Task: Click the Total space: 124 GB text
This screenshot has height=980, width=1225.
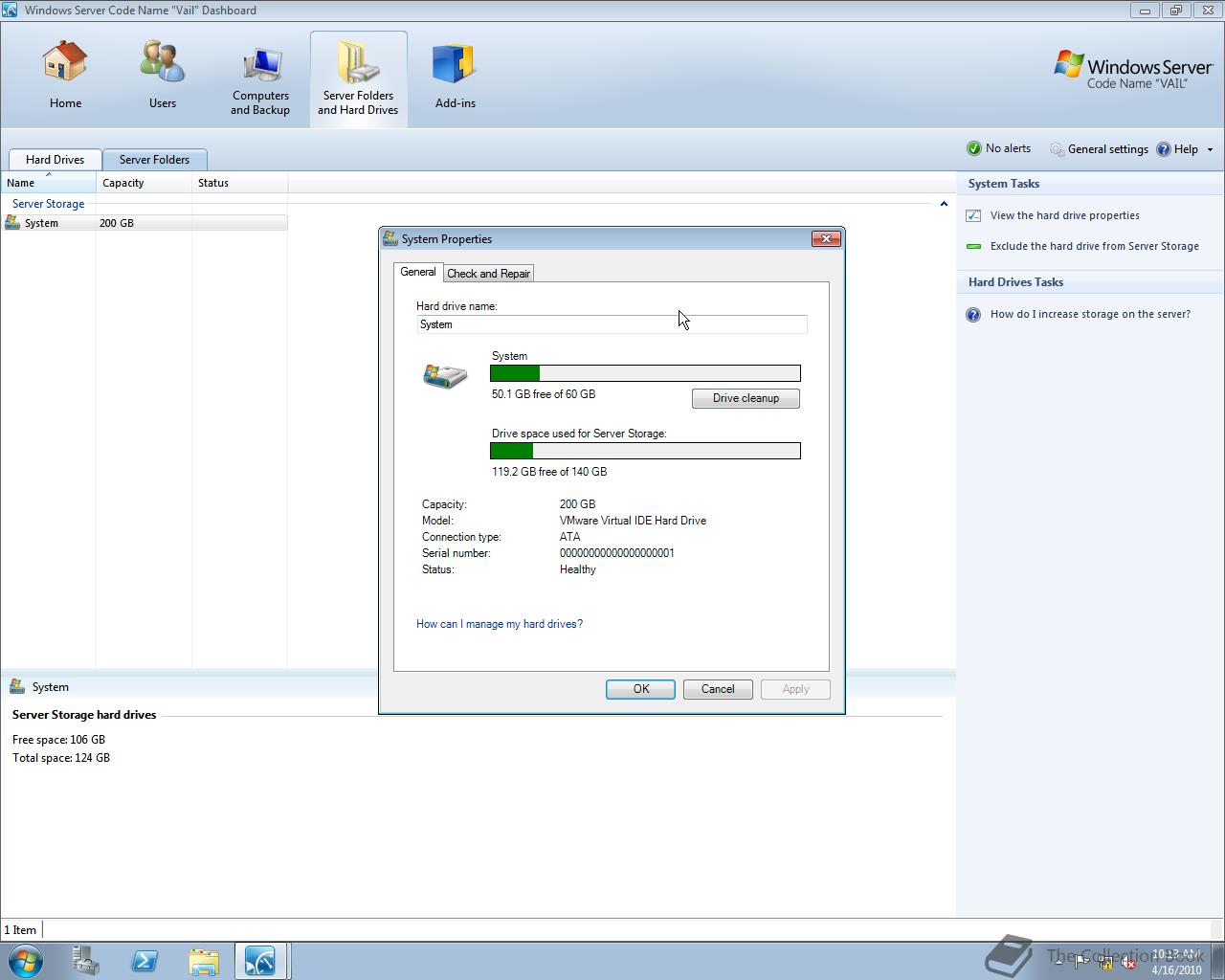Action: tap(60, 758)
